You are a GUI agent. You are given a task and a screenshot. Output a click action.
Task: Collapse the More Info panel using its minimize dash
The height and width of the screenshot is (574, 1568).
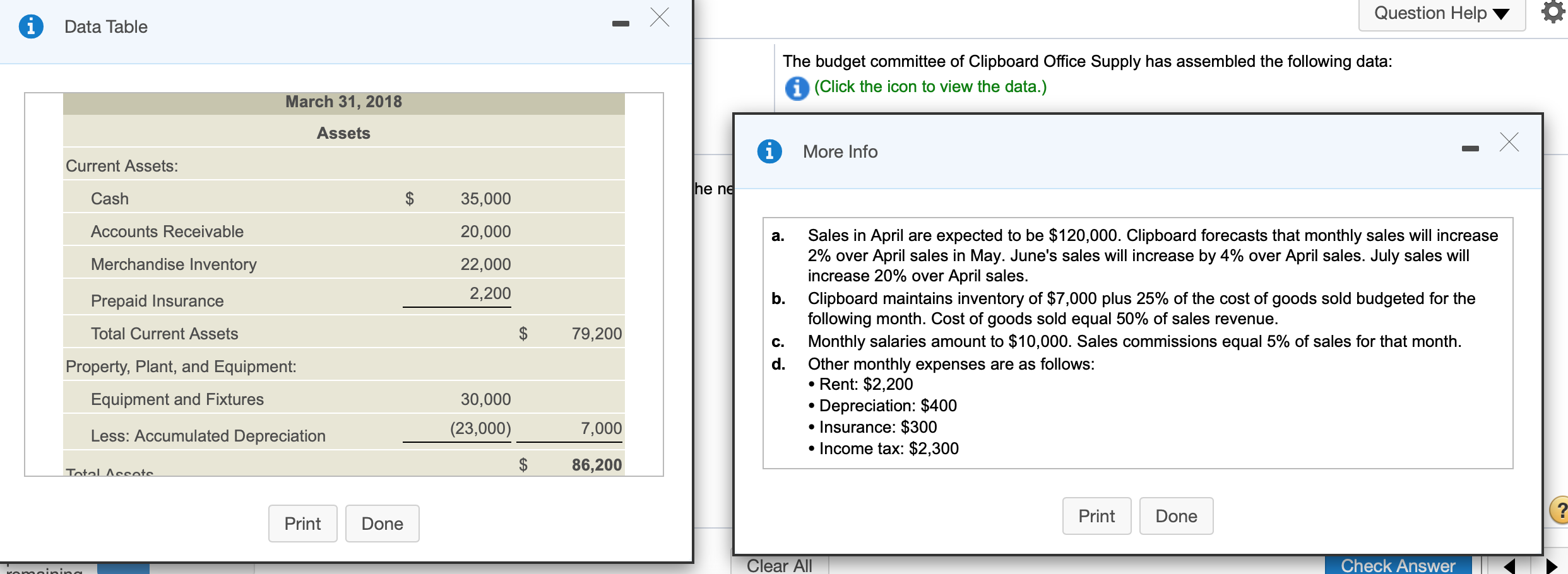(1470, 148)
